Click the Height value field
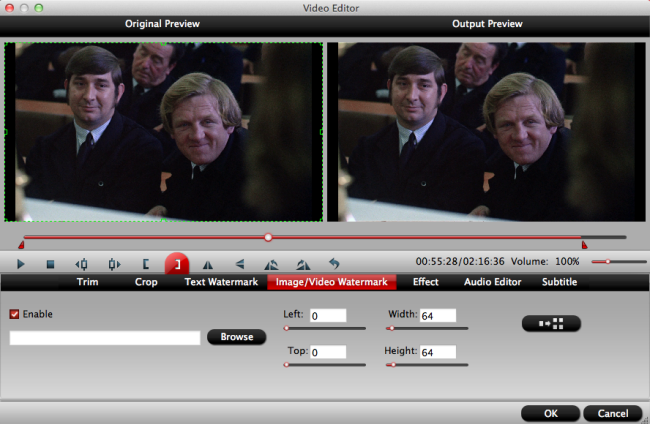The width and height of the screenshot is (650, 424). 438,352
